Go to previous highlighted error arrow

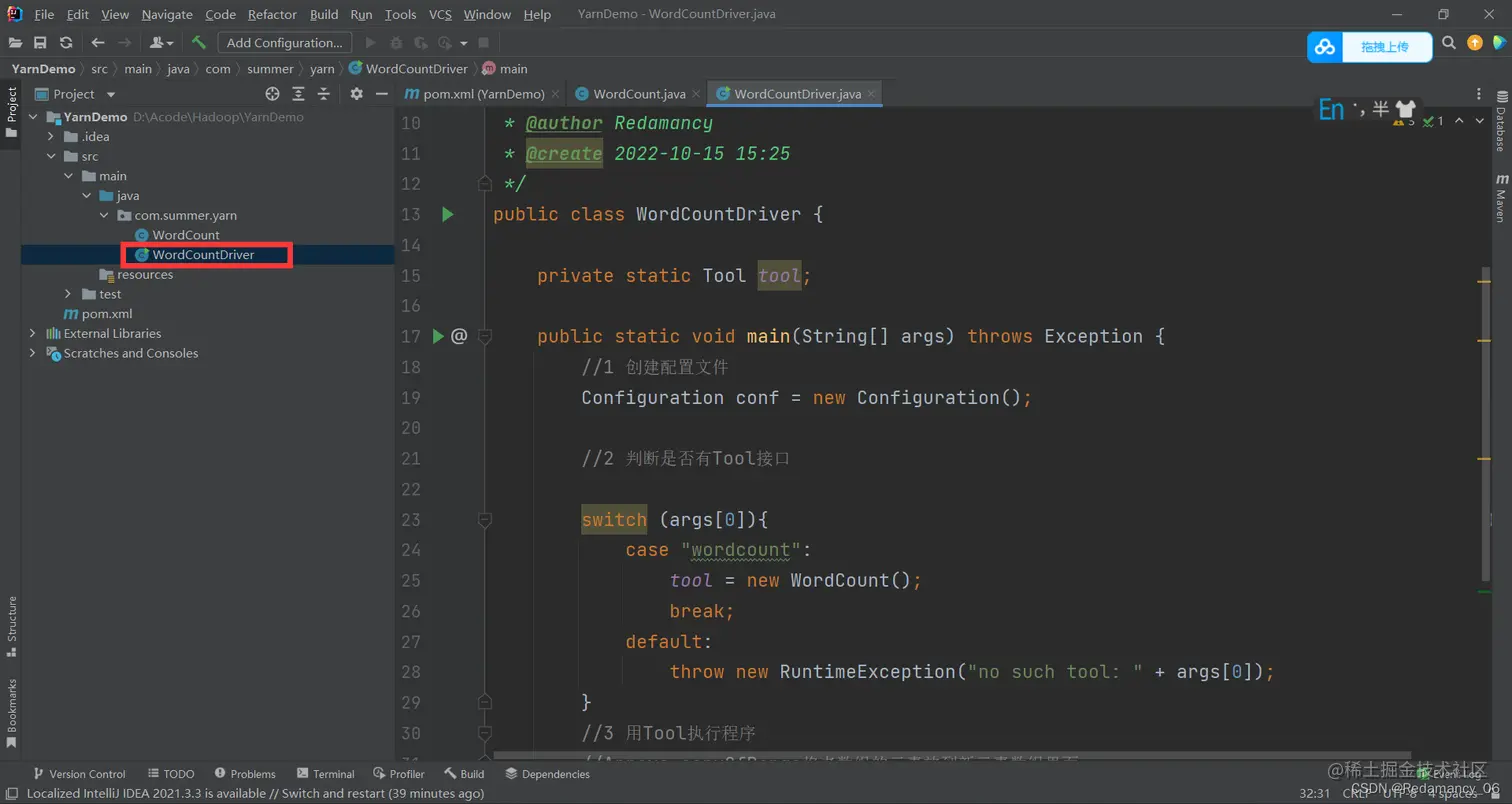(x=1459, y=121)
